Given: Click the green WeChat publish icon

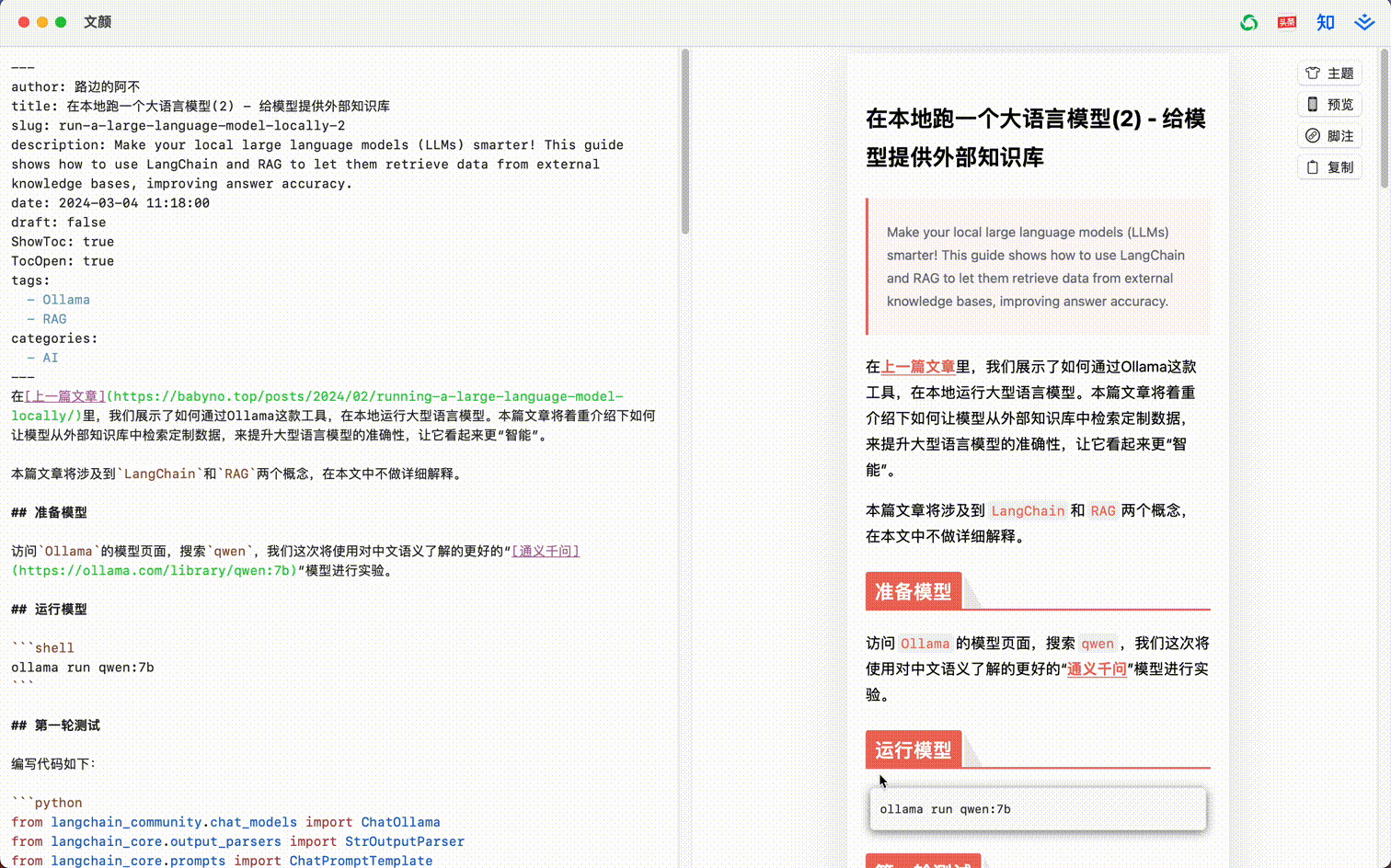Looking at the screenshot, I should click(x=1248, y=22).
